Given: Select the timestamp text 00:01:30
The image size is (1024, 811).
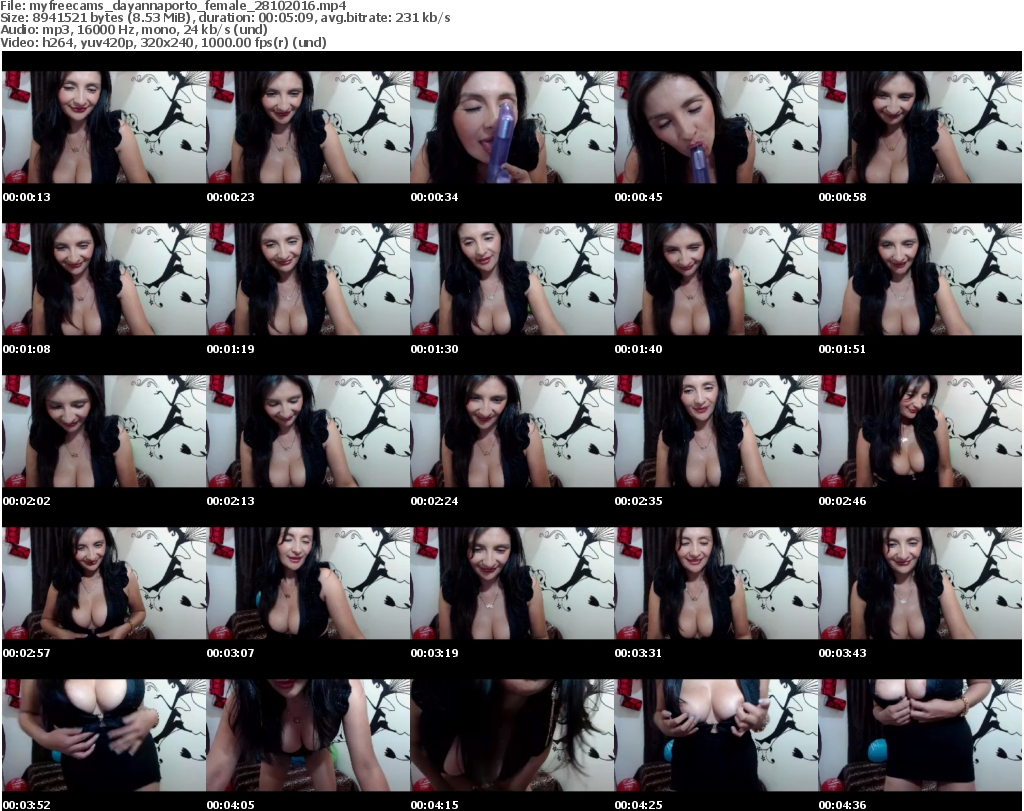Looking at the screenshot, I should tap(434, 349).
